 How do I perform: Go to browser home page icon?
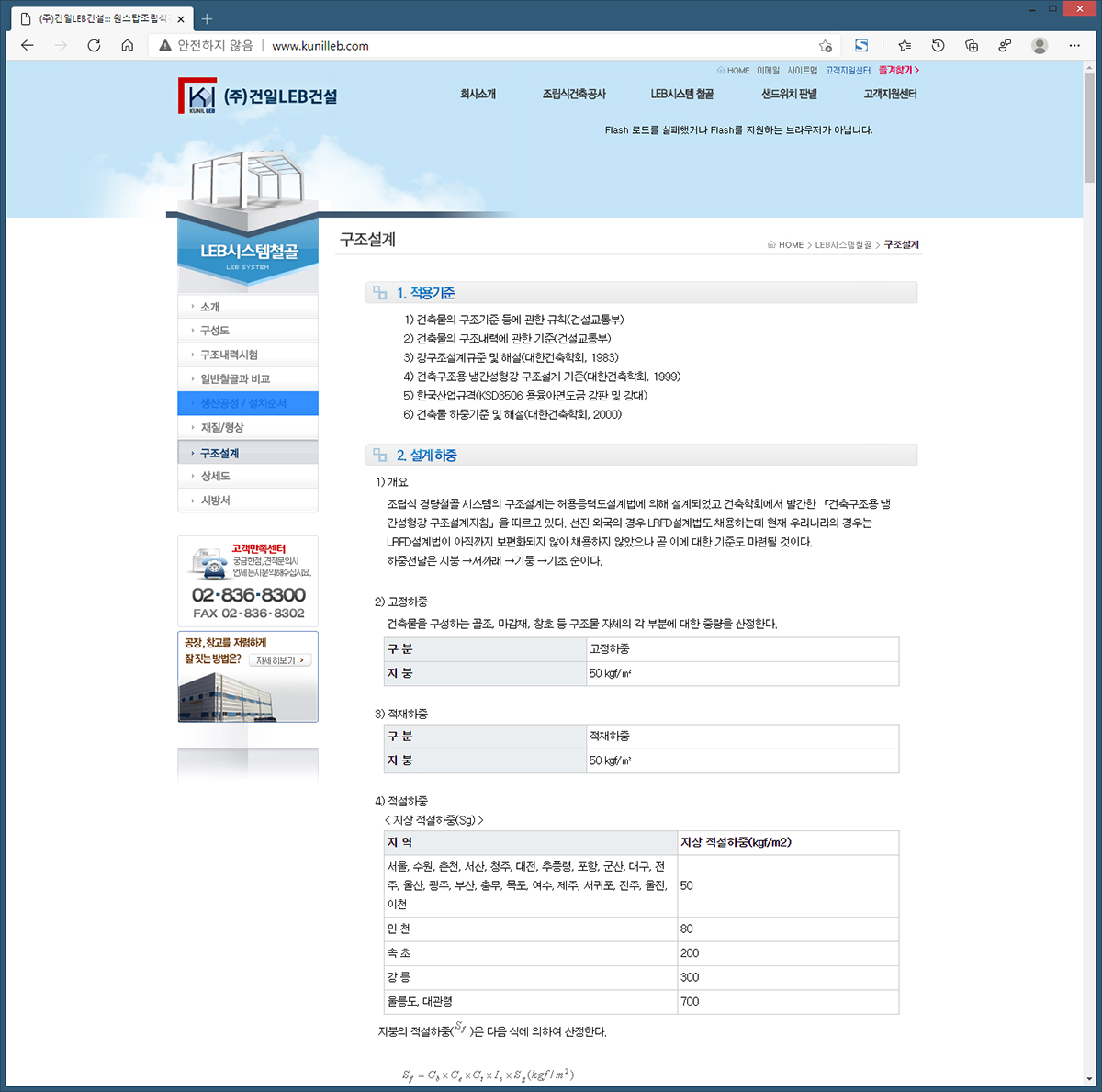pos(128,46)
